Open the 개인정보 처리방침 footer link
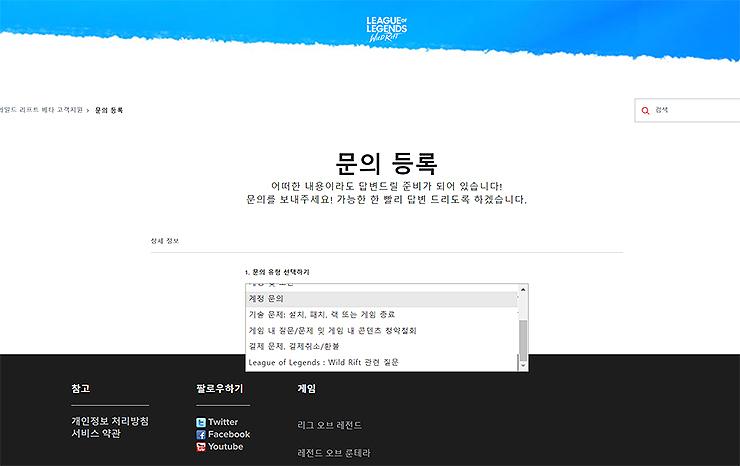This screenshot has height=466, width=740. tap(110, 421)
